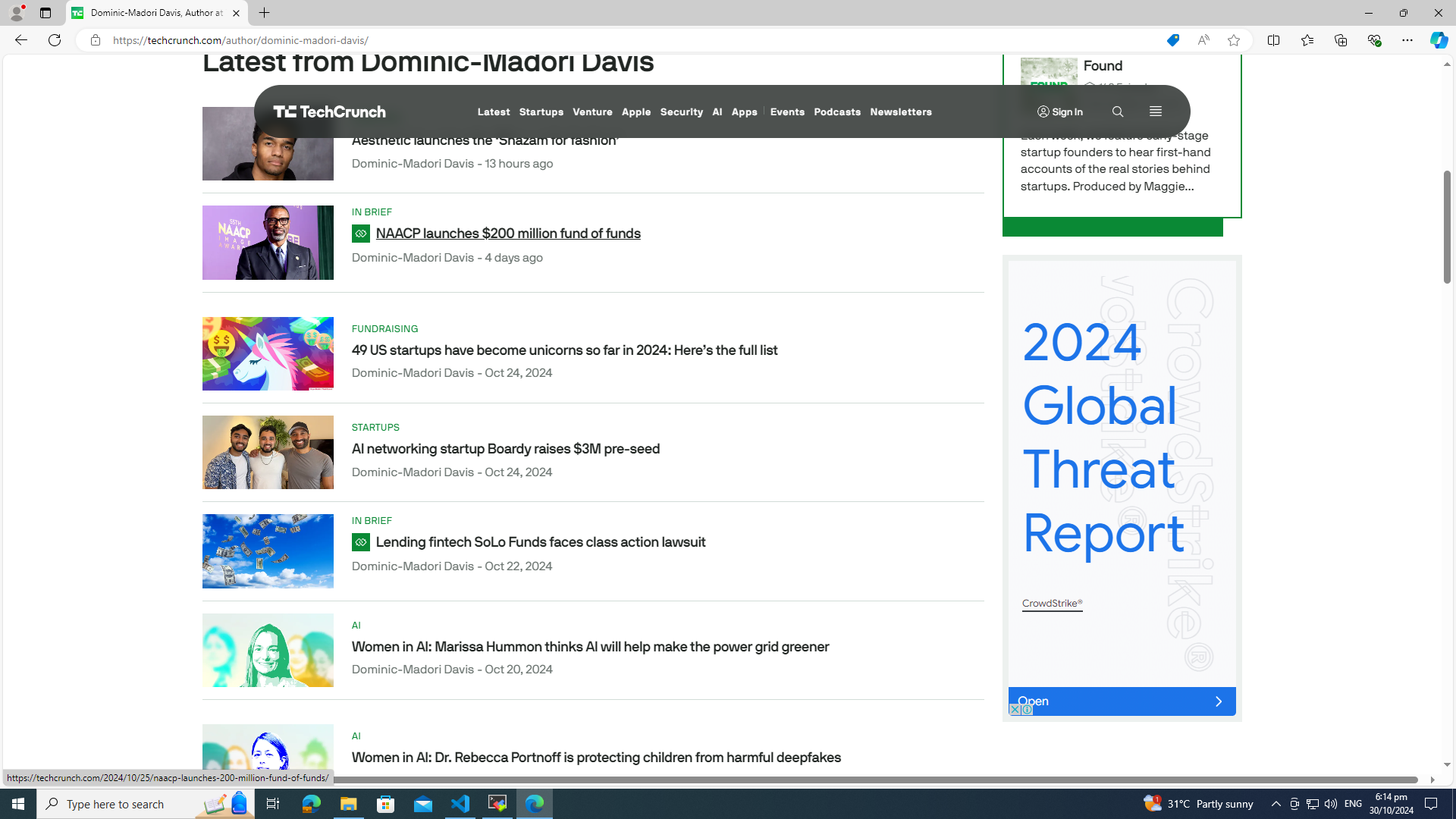Image resolution: width=1456 pixels, height=819 pixels.
Task: Click the TechCrunch logo in navbar
Action: (x=329, y=111)
